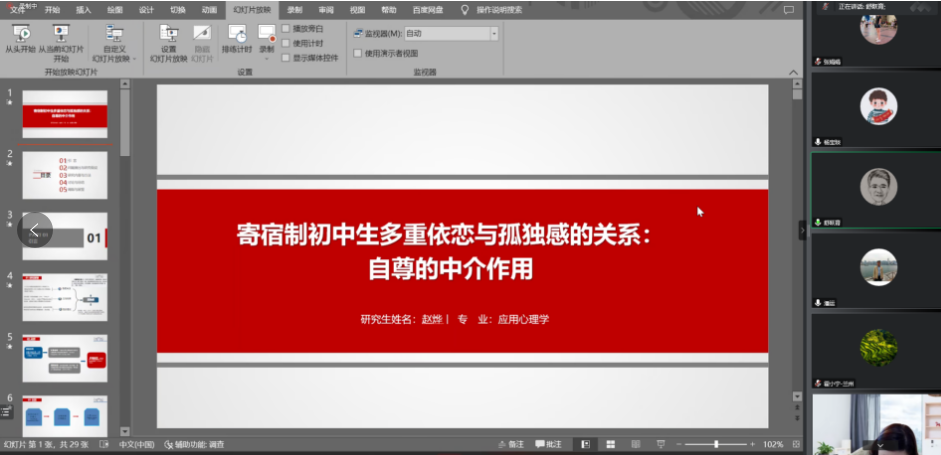Click 从头开始 to start slideshow from beginning
The width and height of the screenshot is (941, 455).
tap(20, 38)
